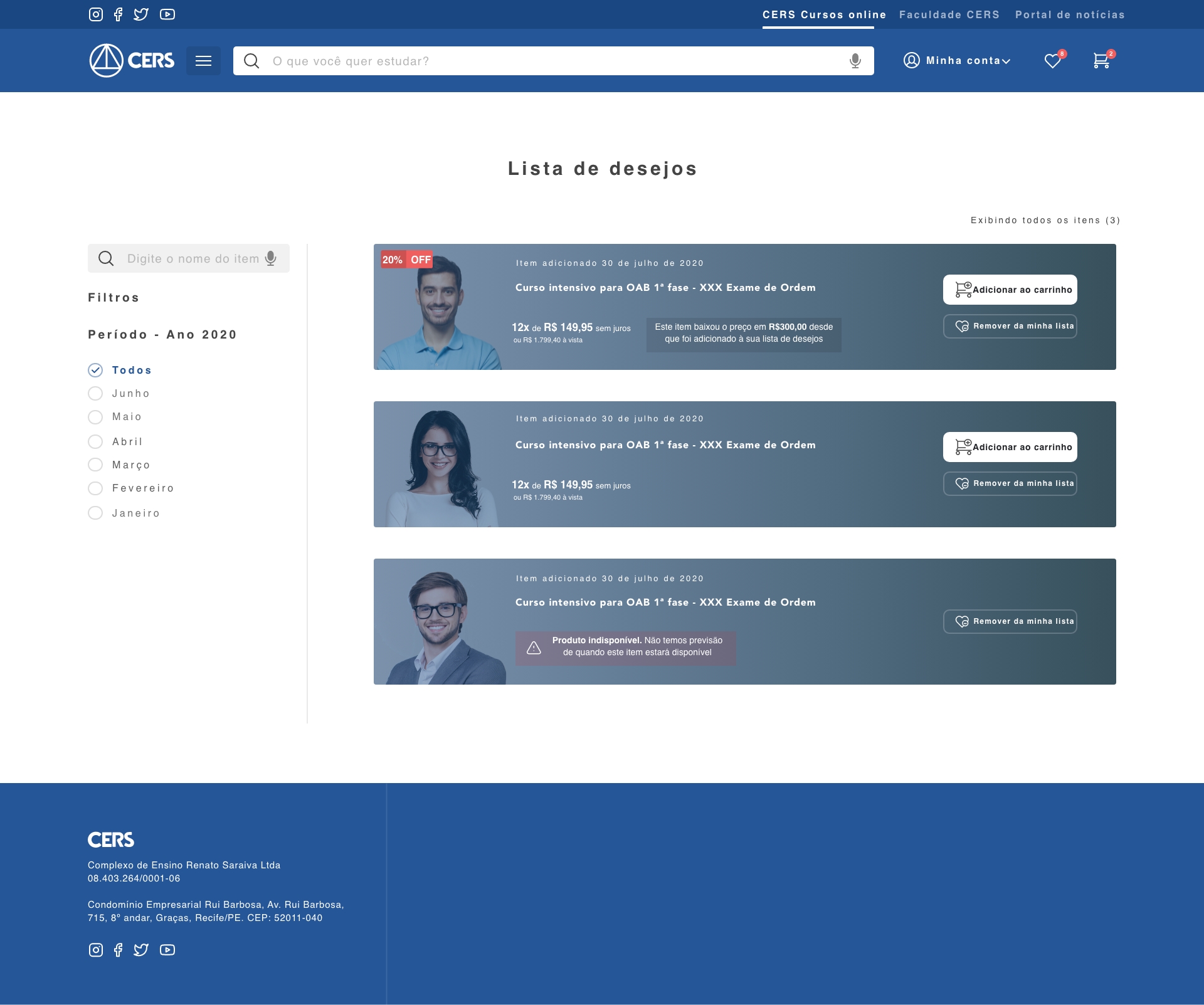Add first course with discount to cart

(1010, 290)
